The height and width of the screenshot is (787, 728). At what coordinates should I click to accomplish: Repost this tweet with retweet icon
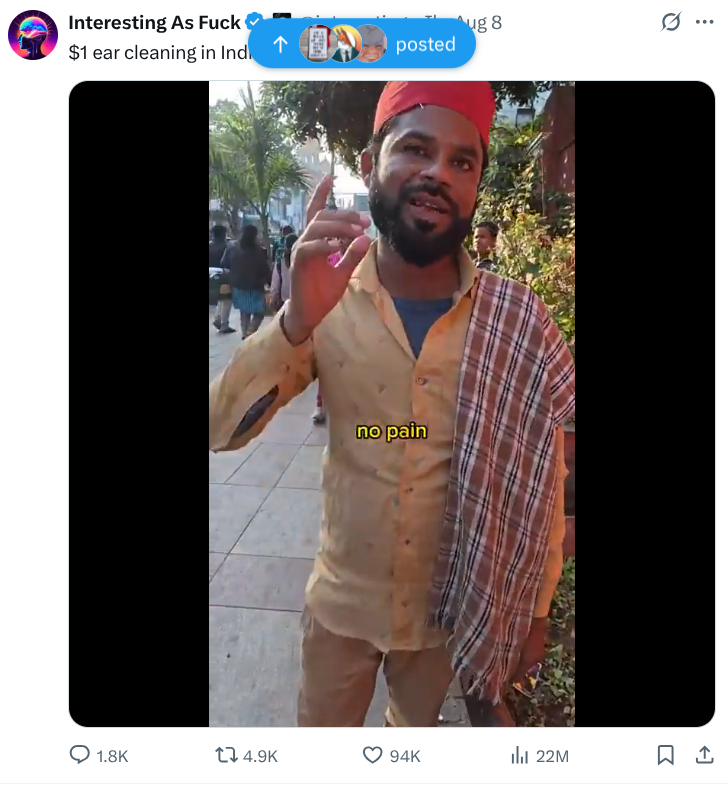(226, 755)
